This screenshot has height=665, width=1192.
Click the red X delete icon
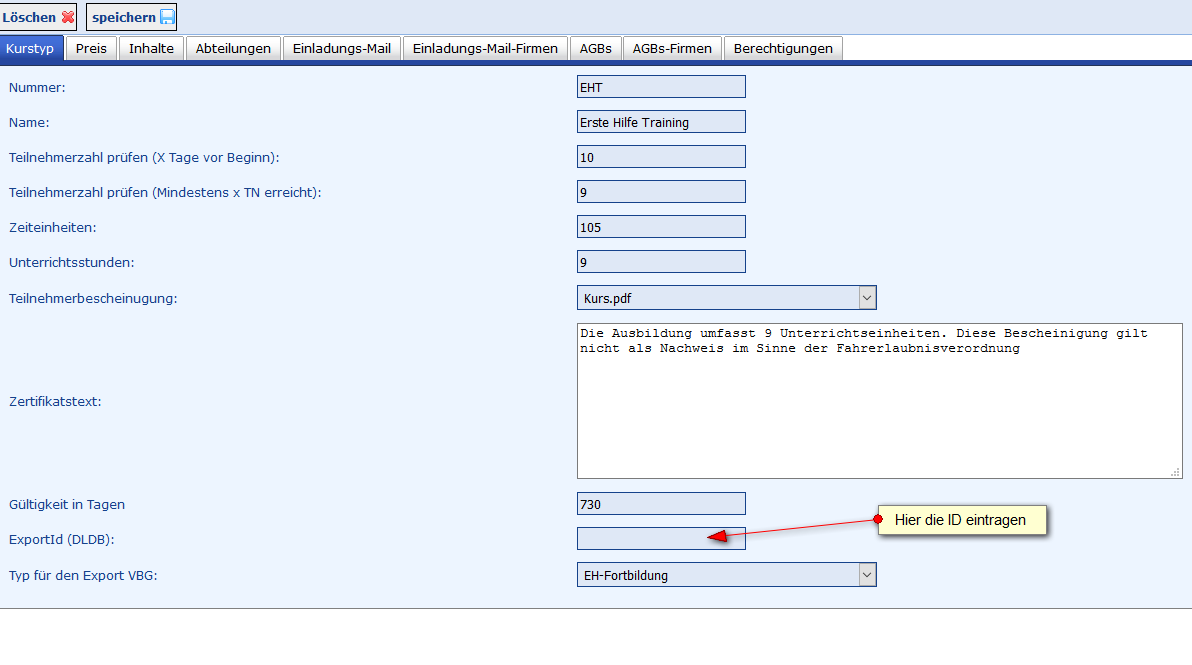point(68,17)
